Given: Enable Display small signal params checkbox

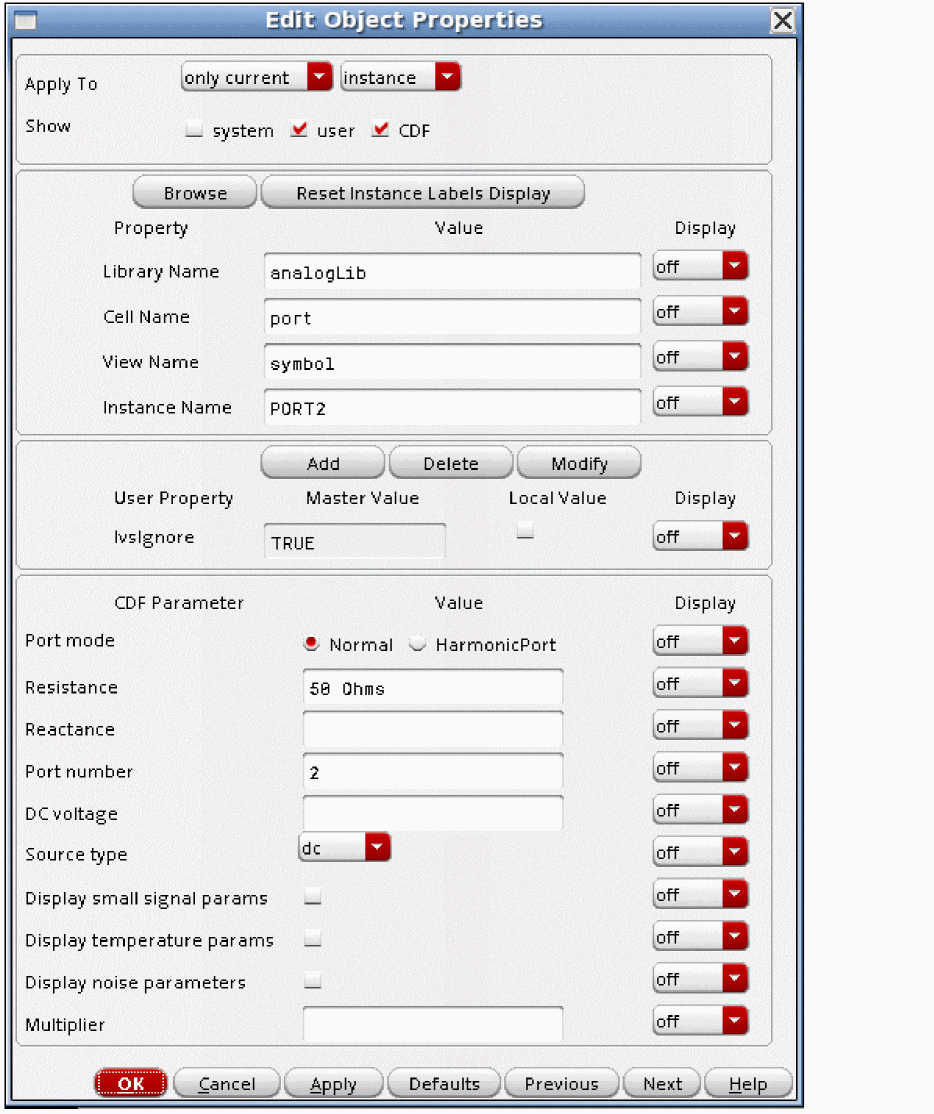Looking at the screenshot, I should (x=313, y=898).
